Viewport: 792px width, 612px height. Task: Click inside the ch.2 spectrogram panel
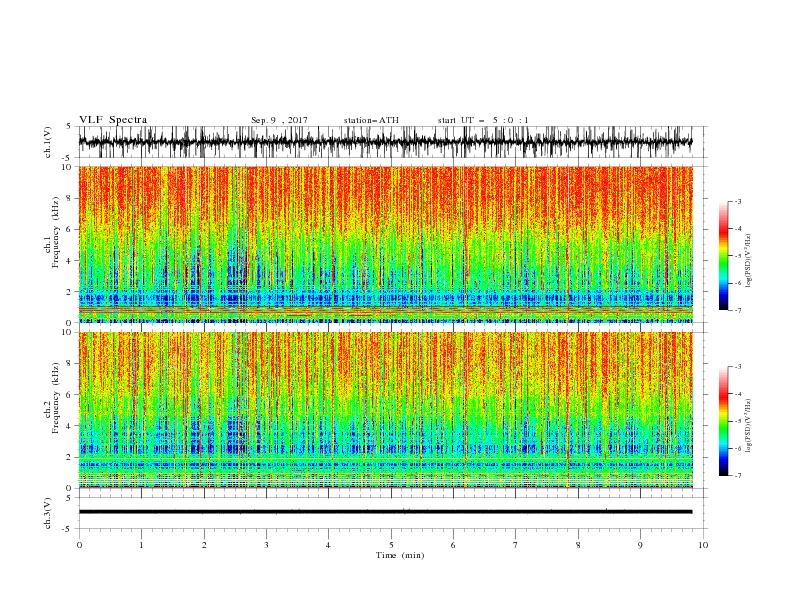click(386, 410)
